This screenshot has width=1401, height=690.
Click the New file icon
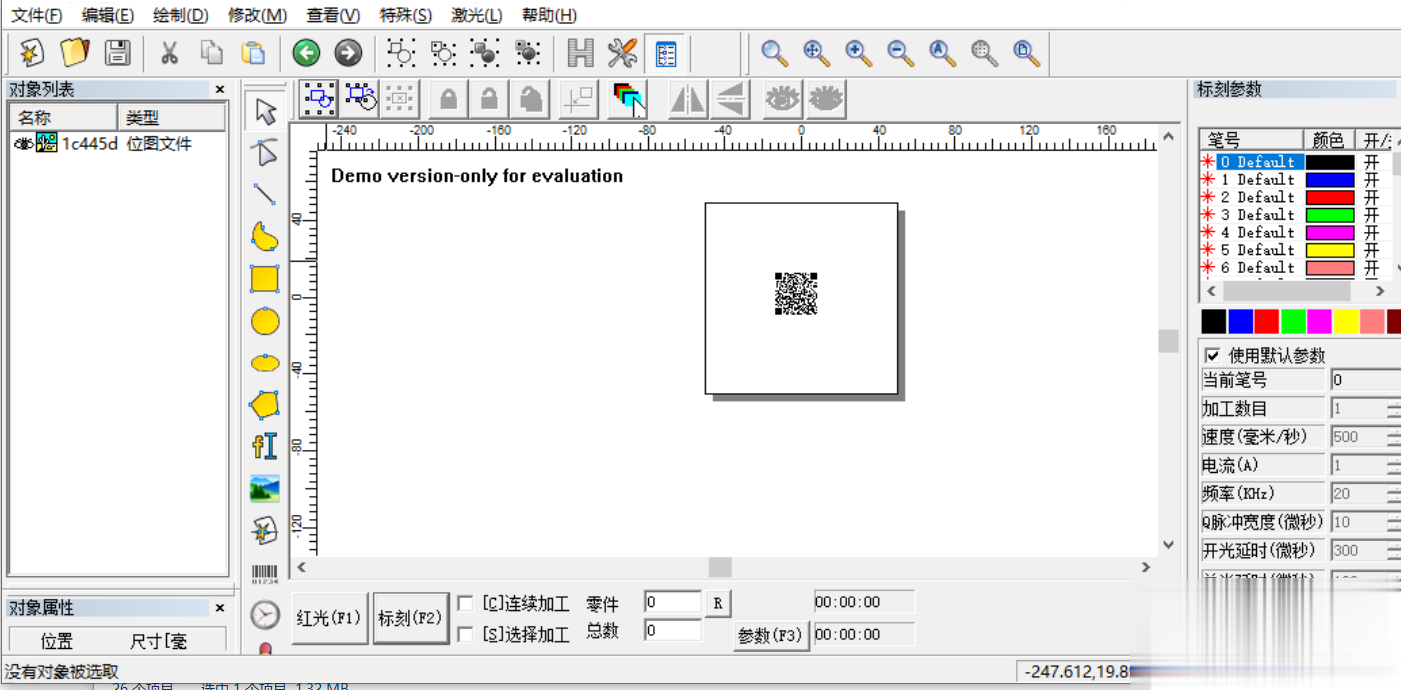coord(32,53)
